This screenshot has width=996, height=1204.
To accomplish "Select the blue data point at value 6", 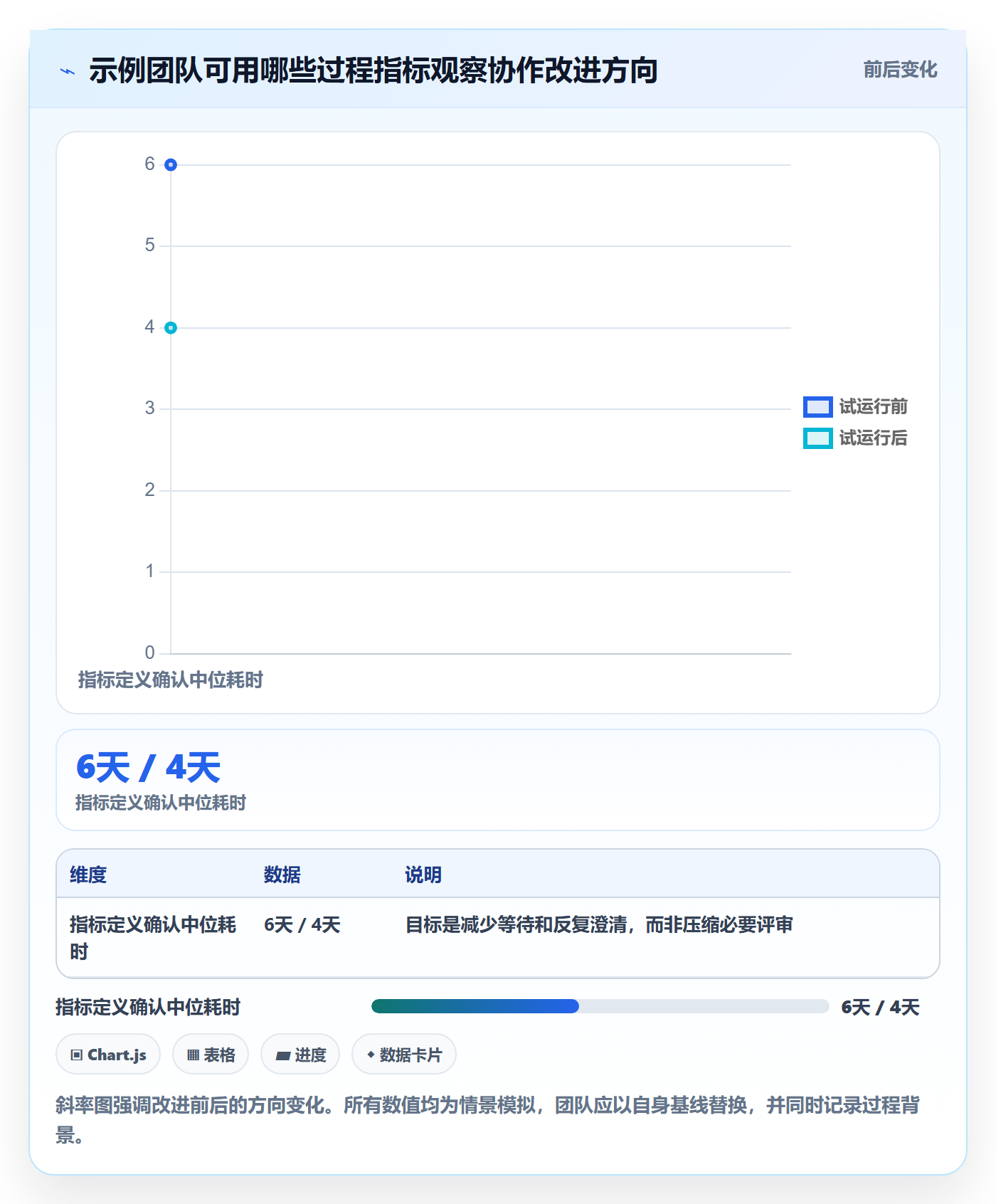I will 171,164.
